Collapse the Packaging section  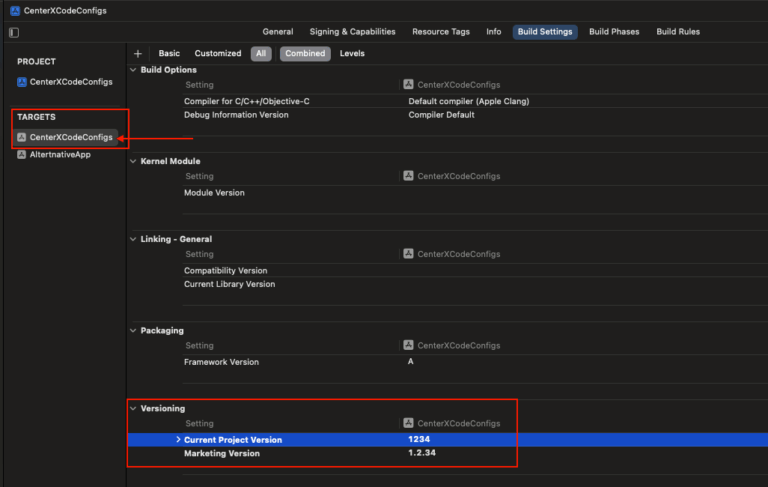[x=133, y=330]
